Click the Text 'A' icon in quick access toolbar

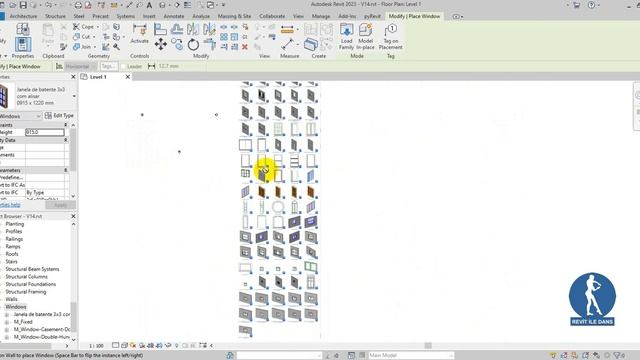pos(149,5)
